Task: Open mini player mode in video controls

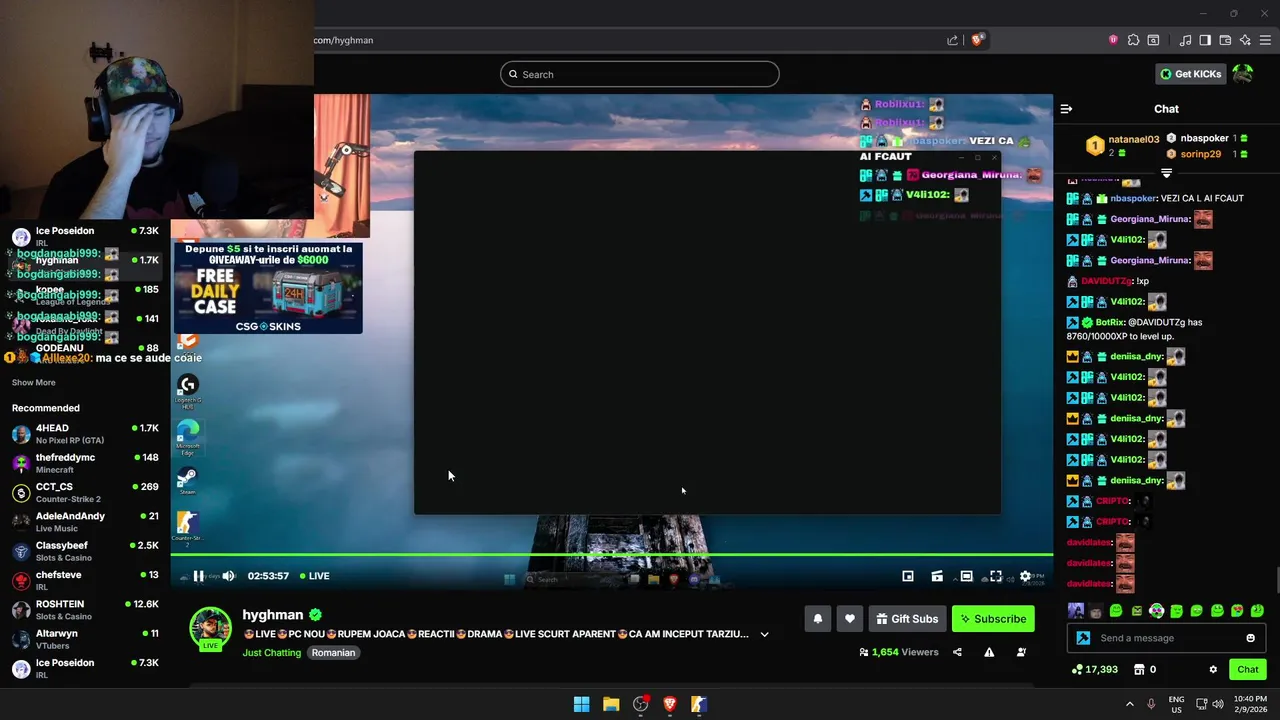Action: (x=908, y=576)
